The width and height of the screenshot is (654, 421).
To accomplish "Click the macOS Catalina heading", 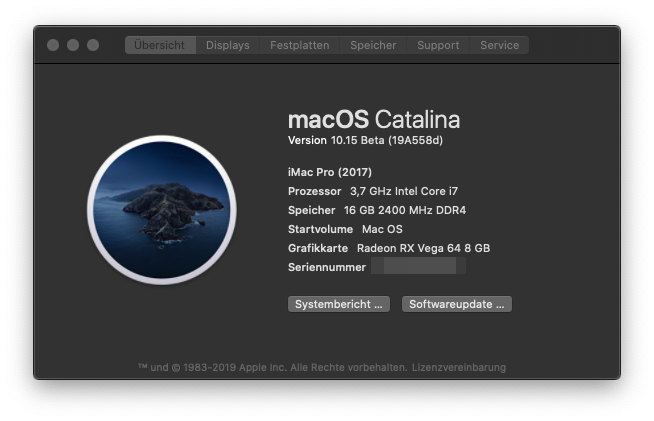I will pyautogui.click(x=374, y=119).
